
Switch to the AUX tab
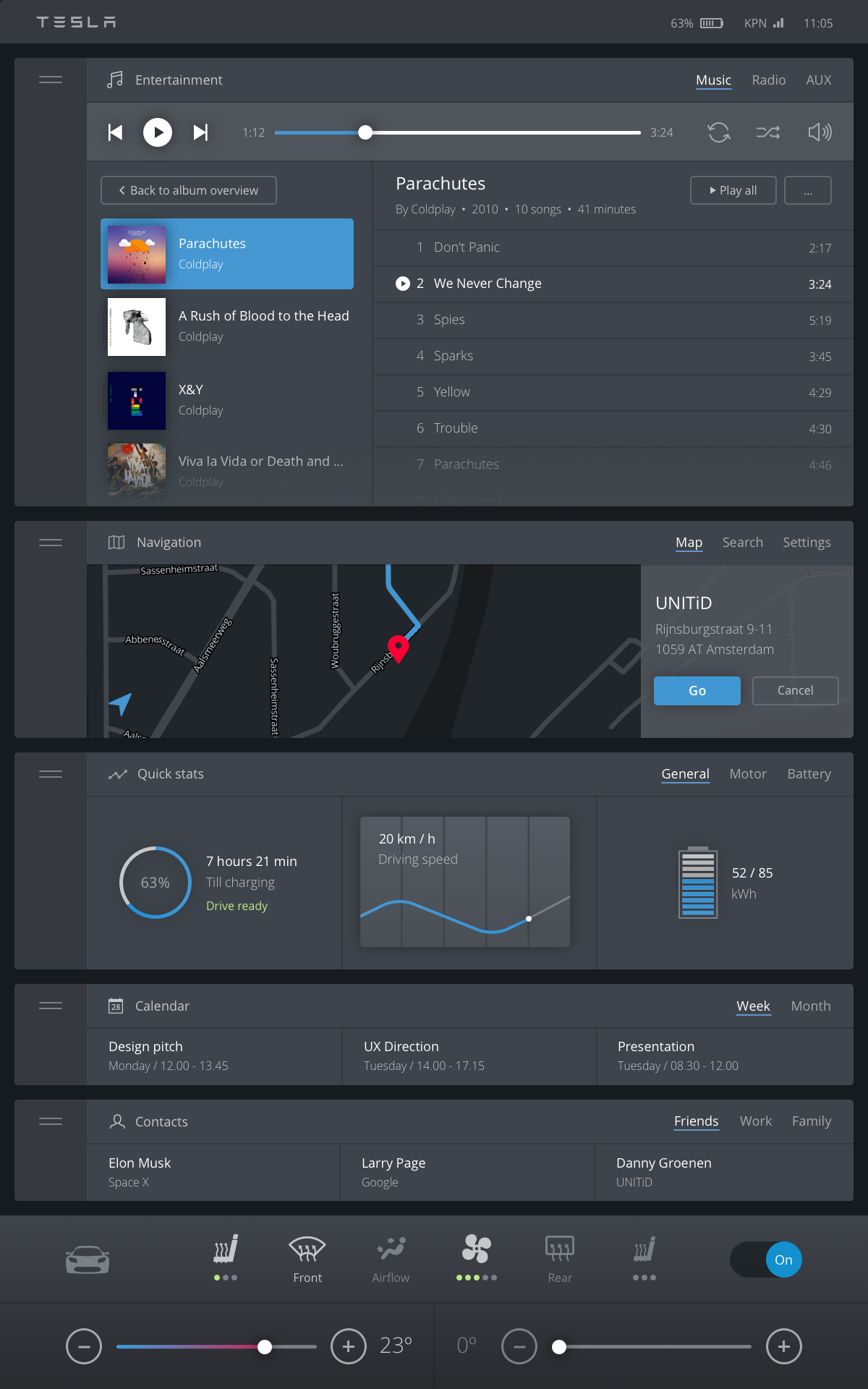coord(819,80)
